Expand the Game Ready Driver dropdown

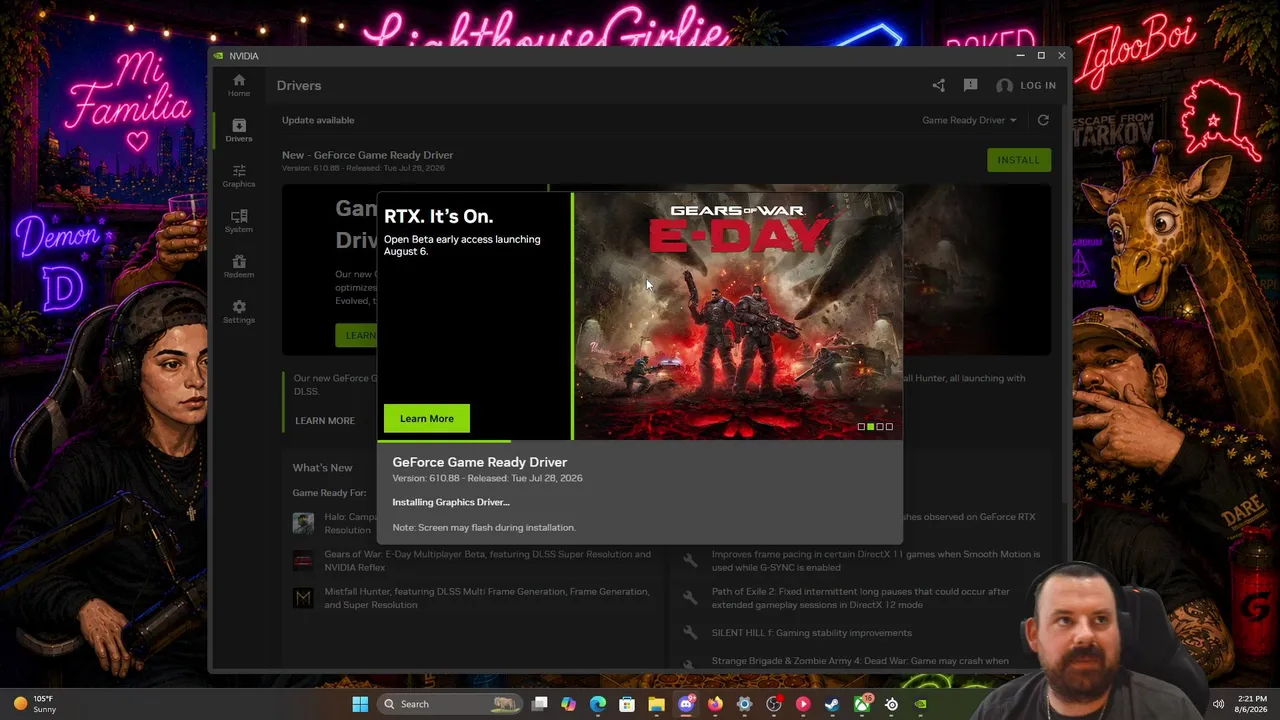click(969, 120)
